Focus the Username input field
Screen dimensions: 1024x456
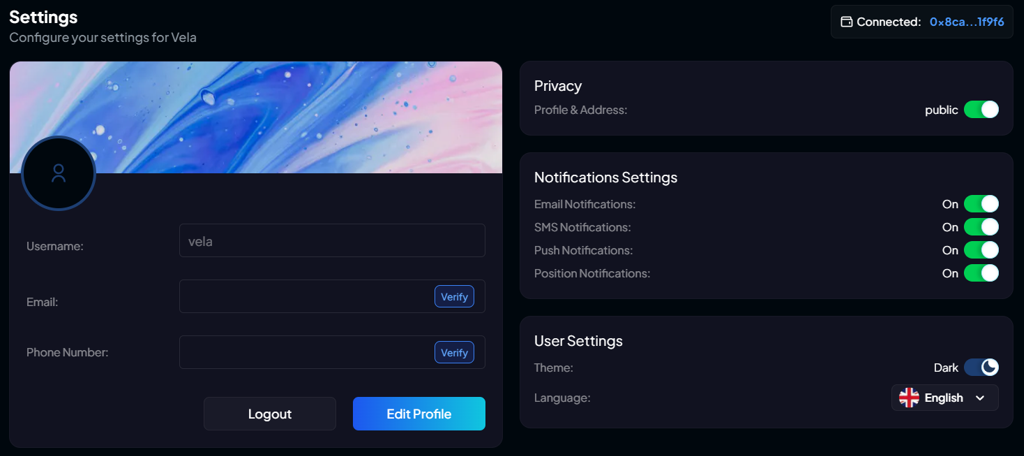click(332, 241)
